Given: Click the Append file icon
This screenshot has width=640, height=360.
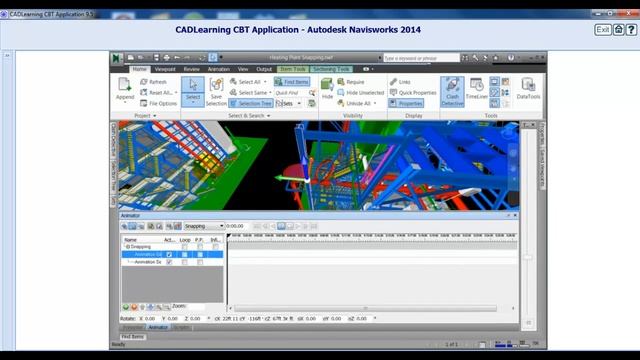Looking at the screenshot, I should coord(124,84).
